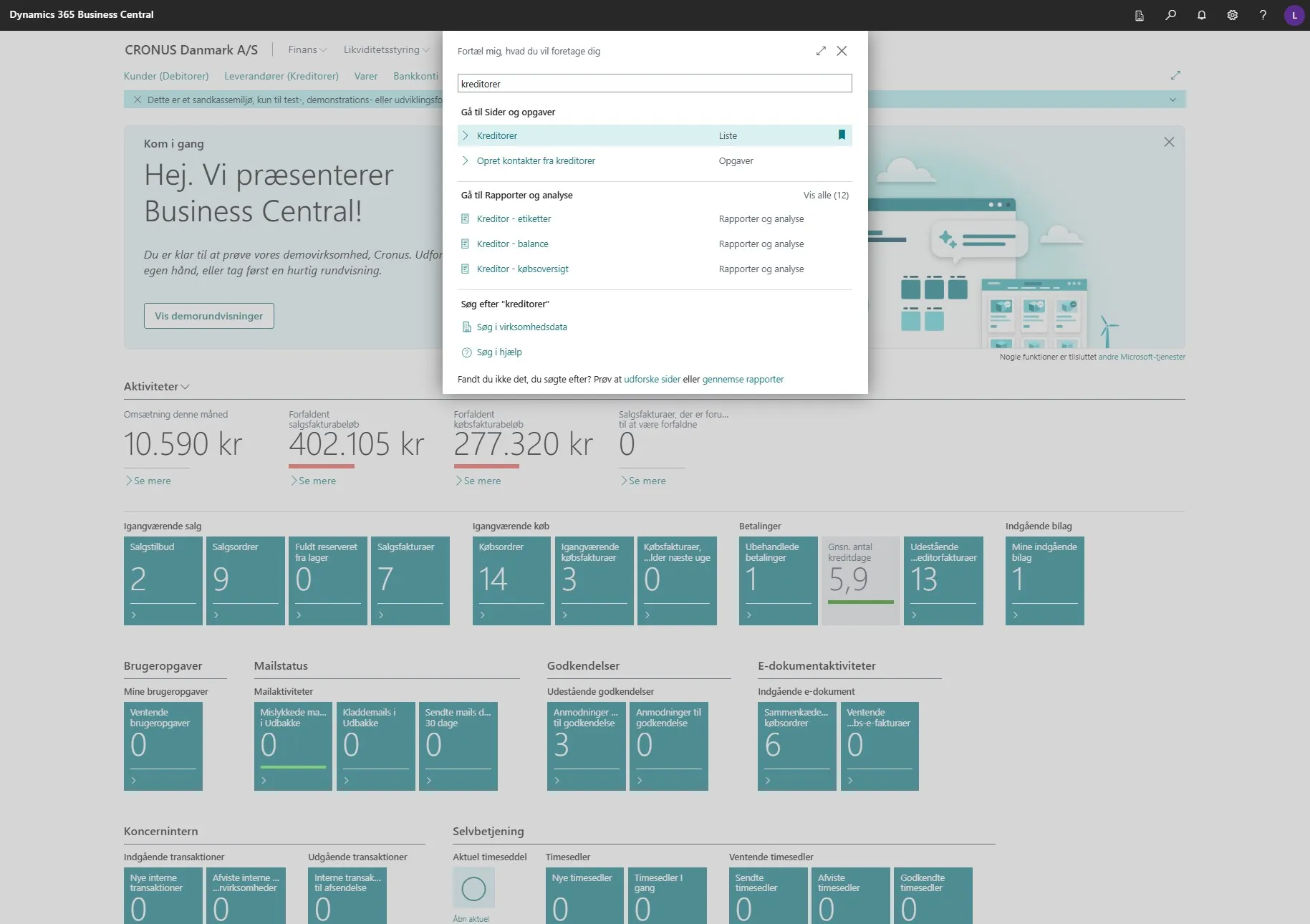Open Ventende brugeropgaver tile
This screenshot has height=924, width=1310.
click(163, 746)
